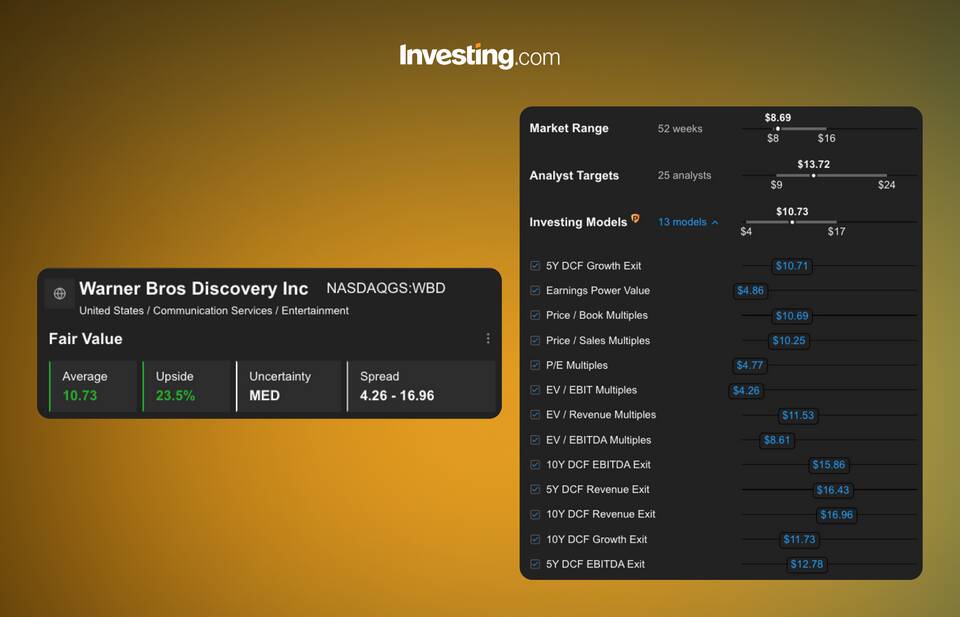The height and width of the screenshot is (617, 960).
Task: Disable the EV / EBIT Multiples model
Action: (534, 390)
